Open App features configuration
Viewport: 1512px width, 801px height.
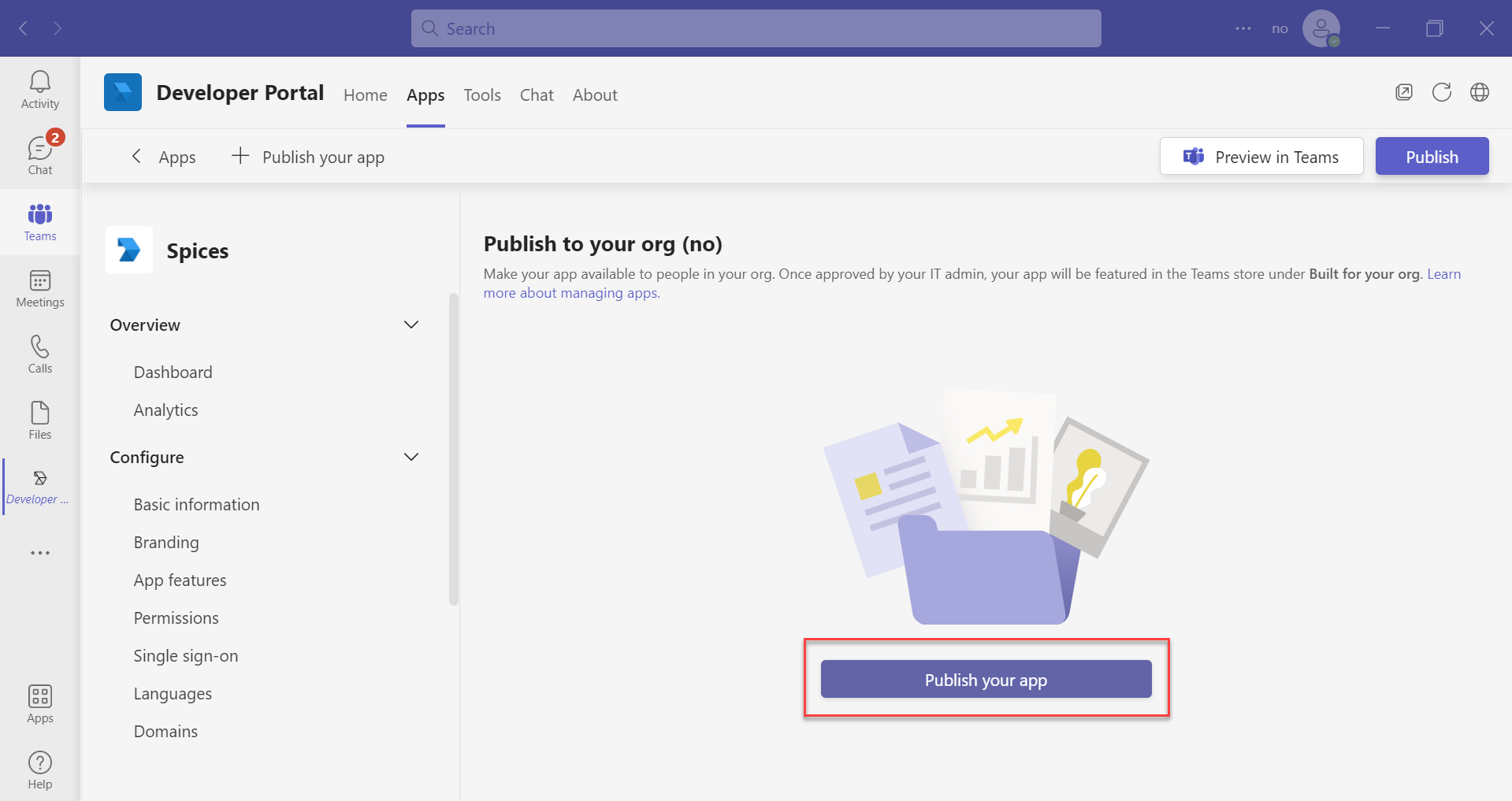(180, 580)
